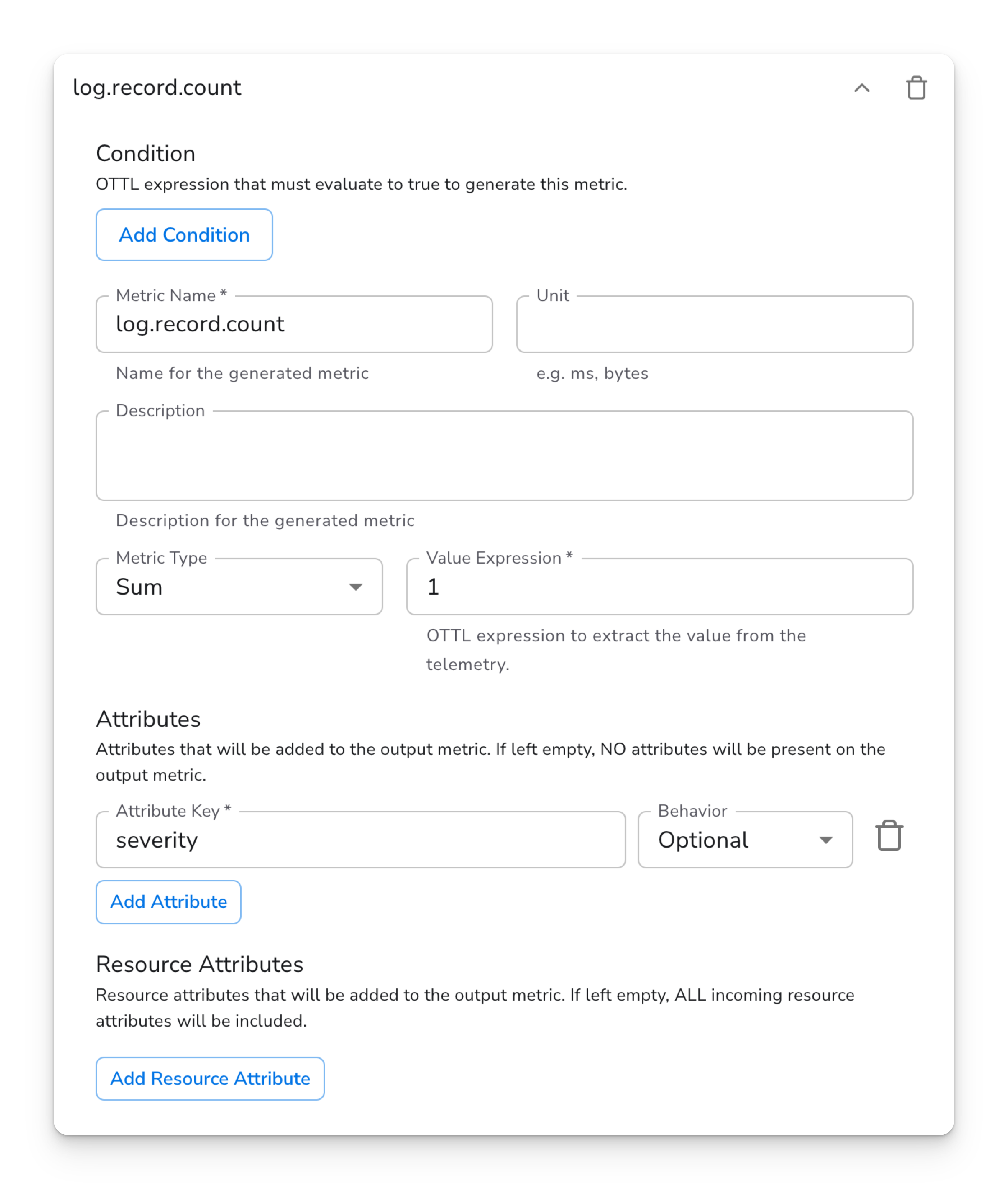Click into the Metric Name field

click(294, 325)
